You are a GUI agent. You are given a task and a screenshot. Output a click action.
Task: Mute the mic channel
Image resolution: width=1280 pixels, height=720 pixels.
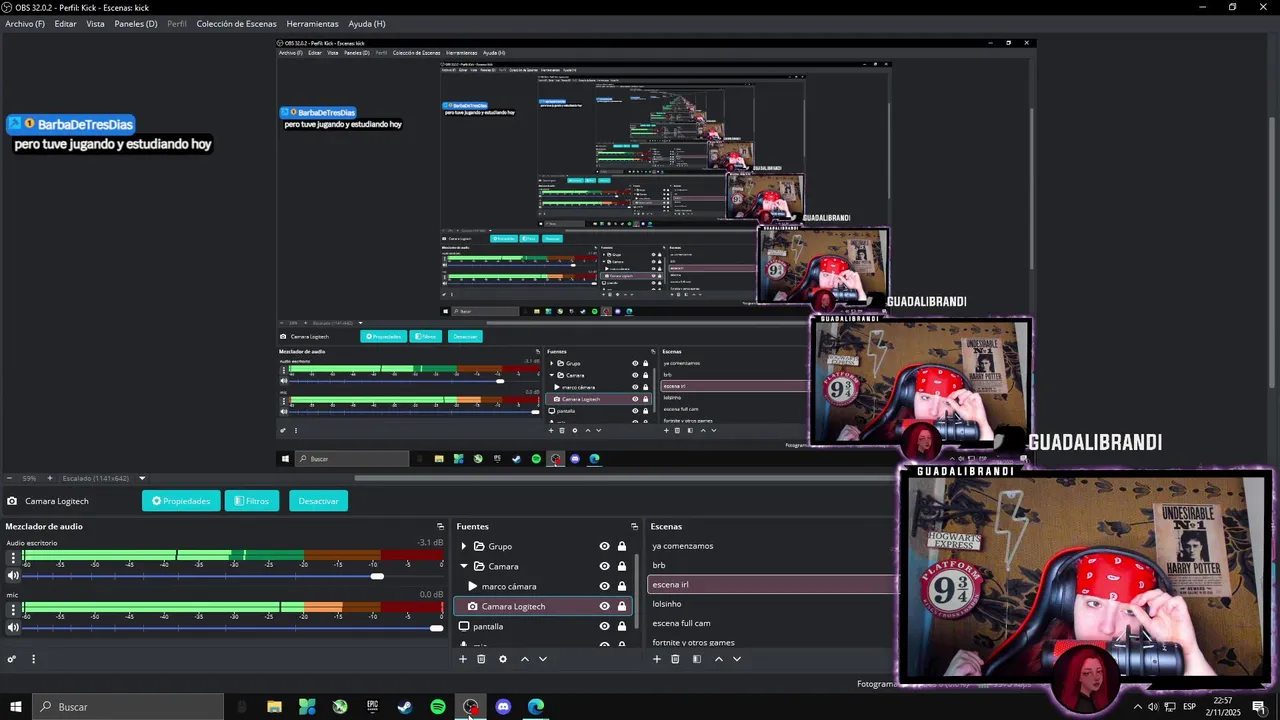pyautogui.click(x=13, y=628)
